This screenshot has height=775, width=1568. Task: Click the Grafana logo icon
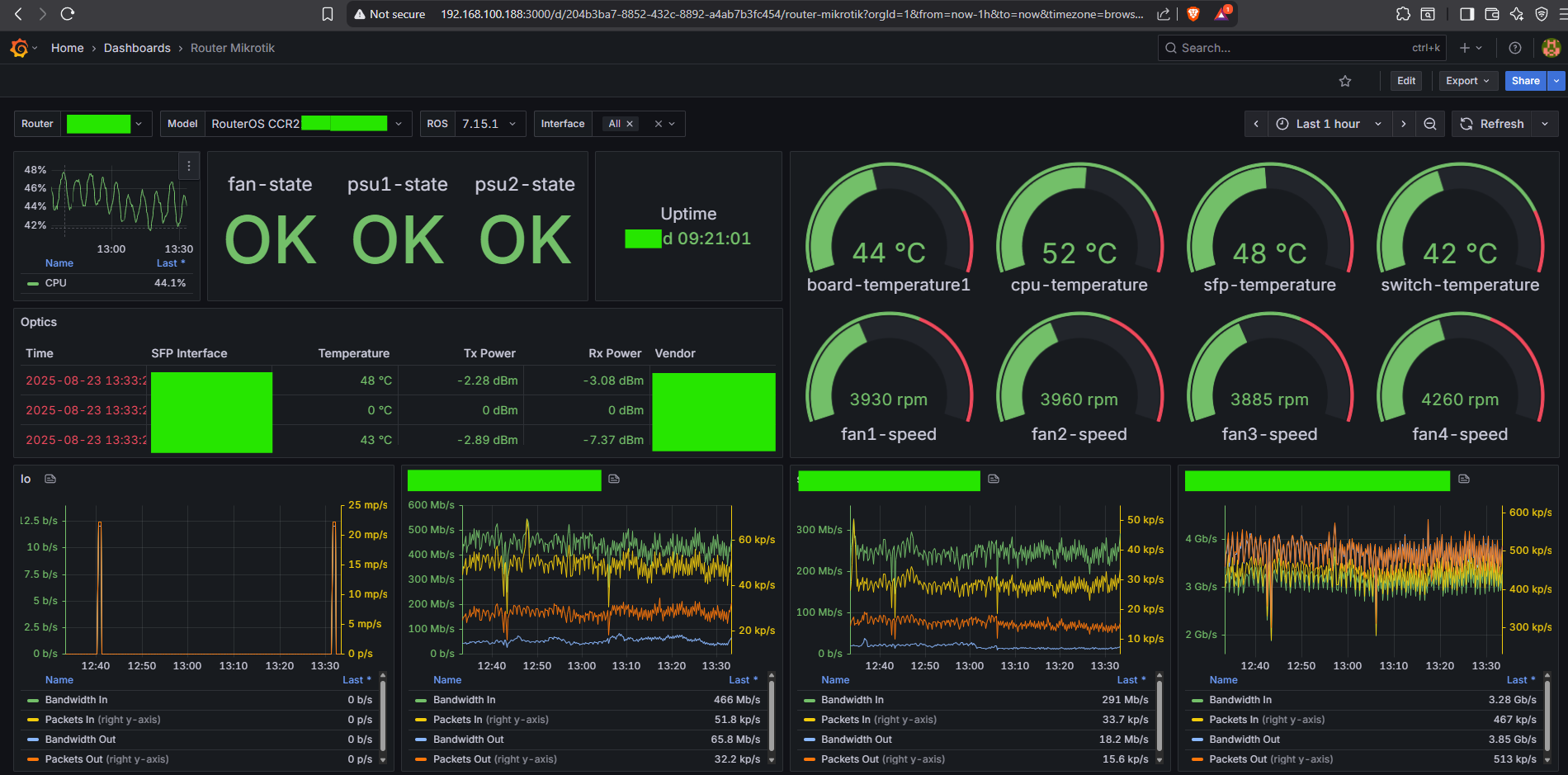tap(19, 48)
